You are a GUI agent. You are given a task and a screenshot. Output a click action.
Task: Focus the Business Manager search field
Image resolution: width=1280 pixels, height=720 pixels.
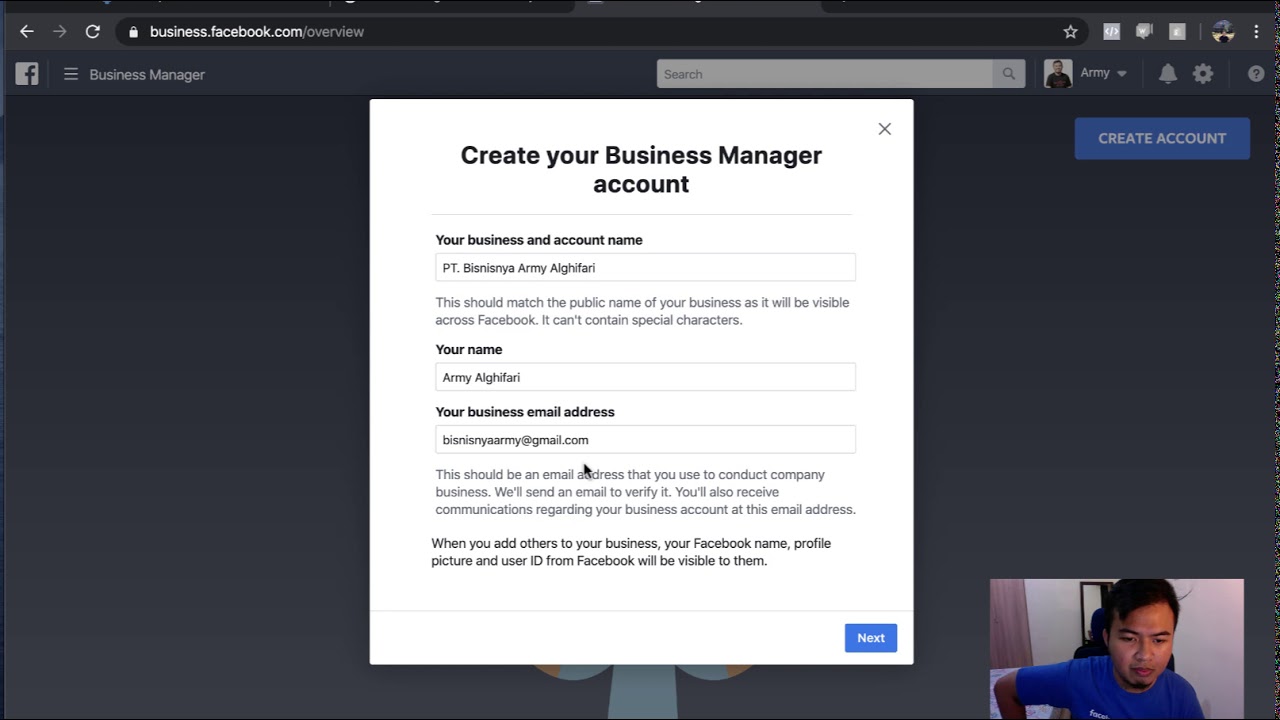825,74
